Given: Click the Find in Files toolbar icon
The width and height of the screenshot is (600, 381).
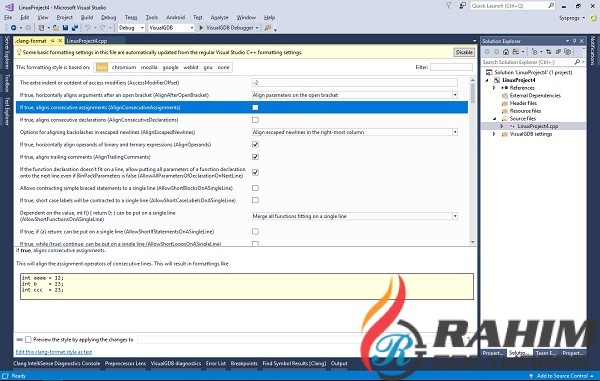Looking at the screenshot, I should point(268,28).
